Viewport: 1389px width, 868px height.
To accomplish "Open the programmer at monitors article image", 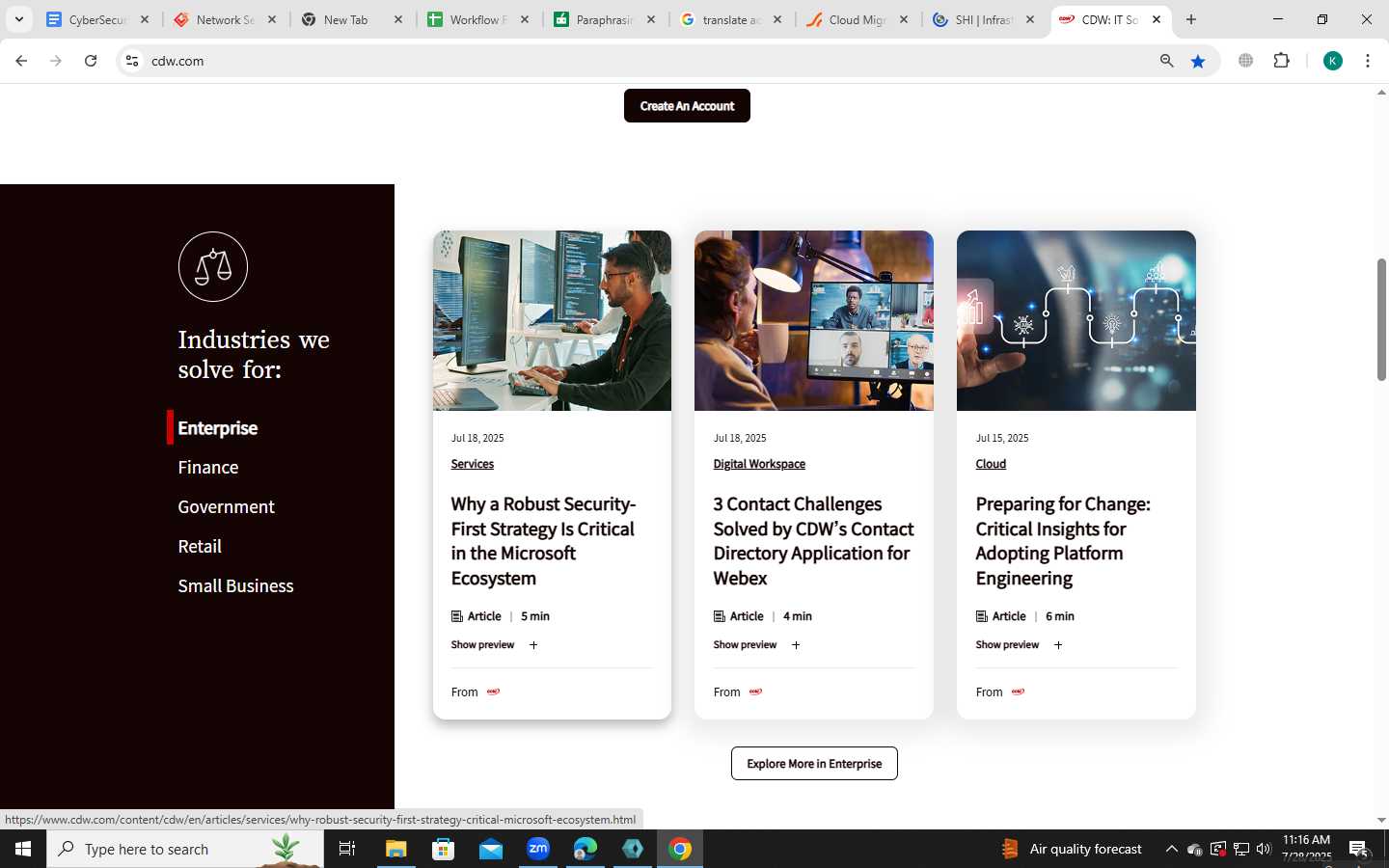I will [552, 320].
